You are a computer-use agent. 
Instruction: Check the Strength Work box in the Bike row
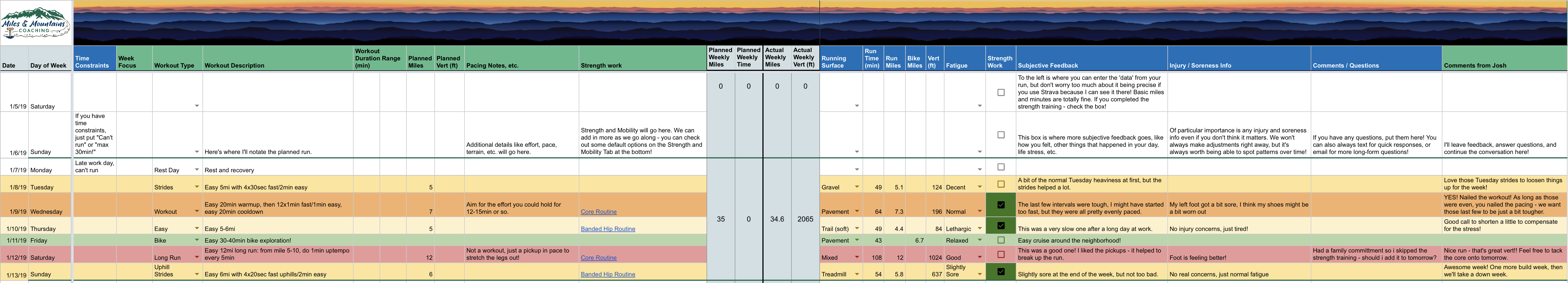(x=1001, y=240)
